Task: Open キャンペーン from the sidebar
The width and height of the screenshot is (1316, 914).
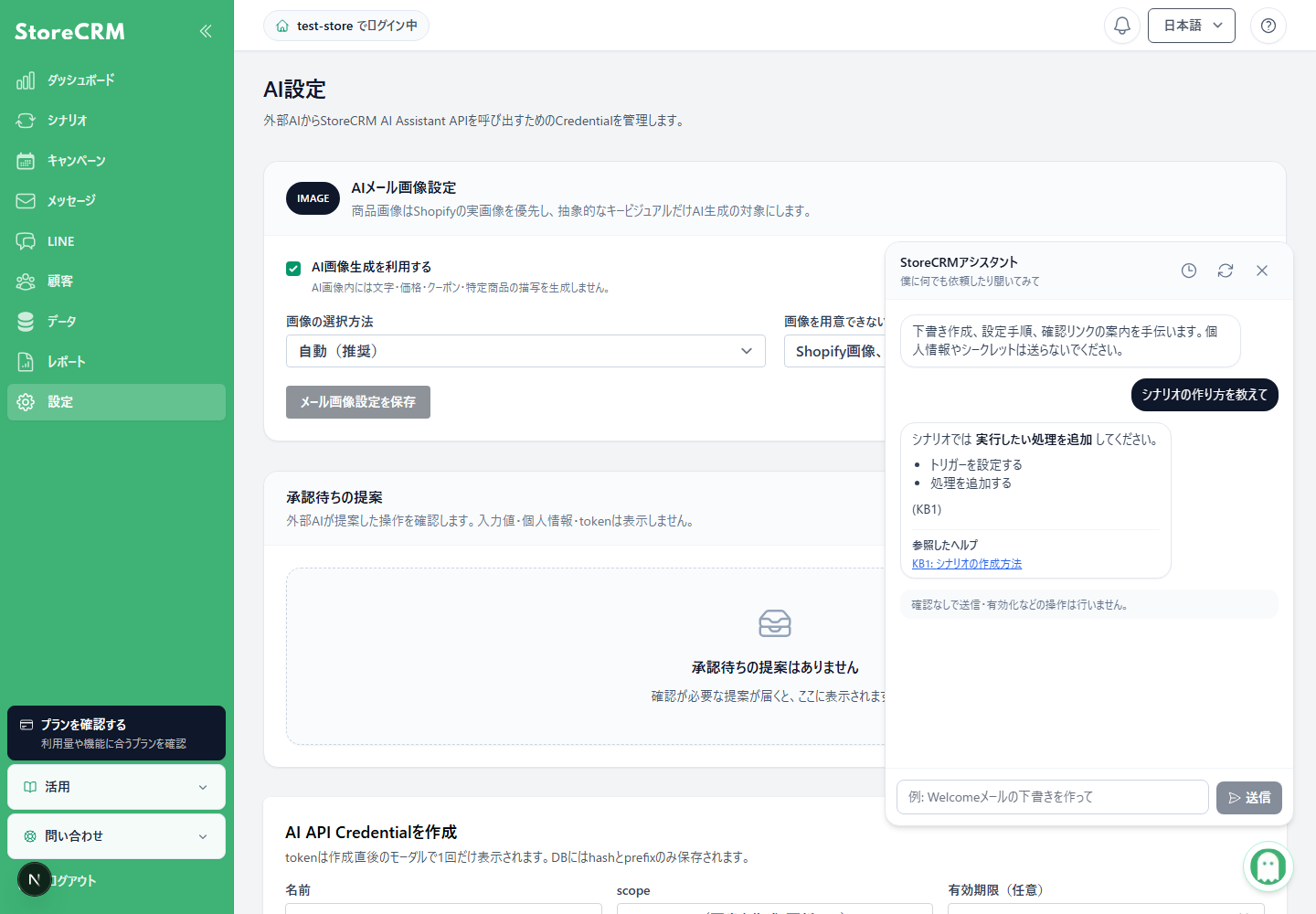Action: 116,161
